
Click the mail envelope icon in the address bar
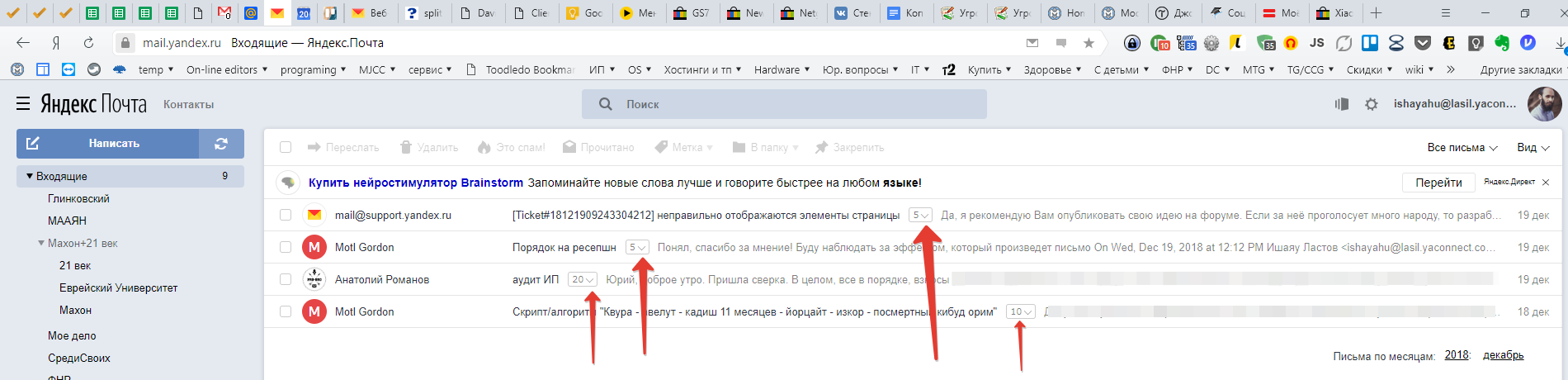pyautogui.click(x=1032, y=43)
